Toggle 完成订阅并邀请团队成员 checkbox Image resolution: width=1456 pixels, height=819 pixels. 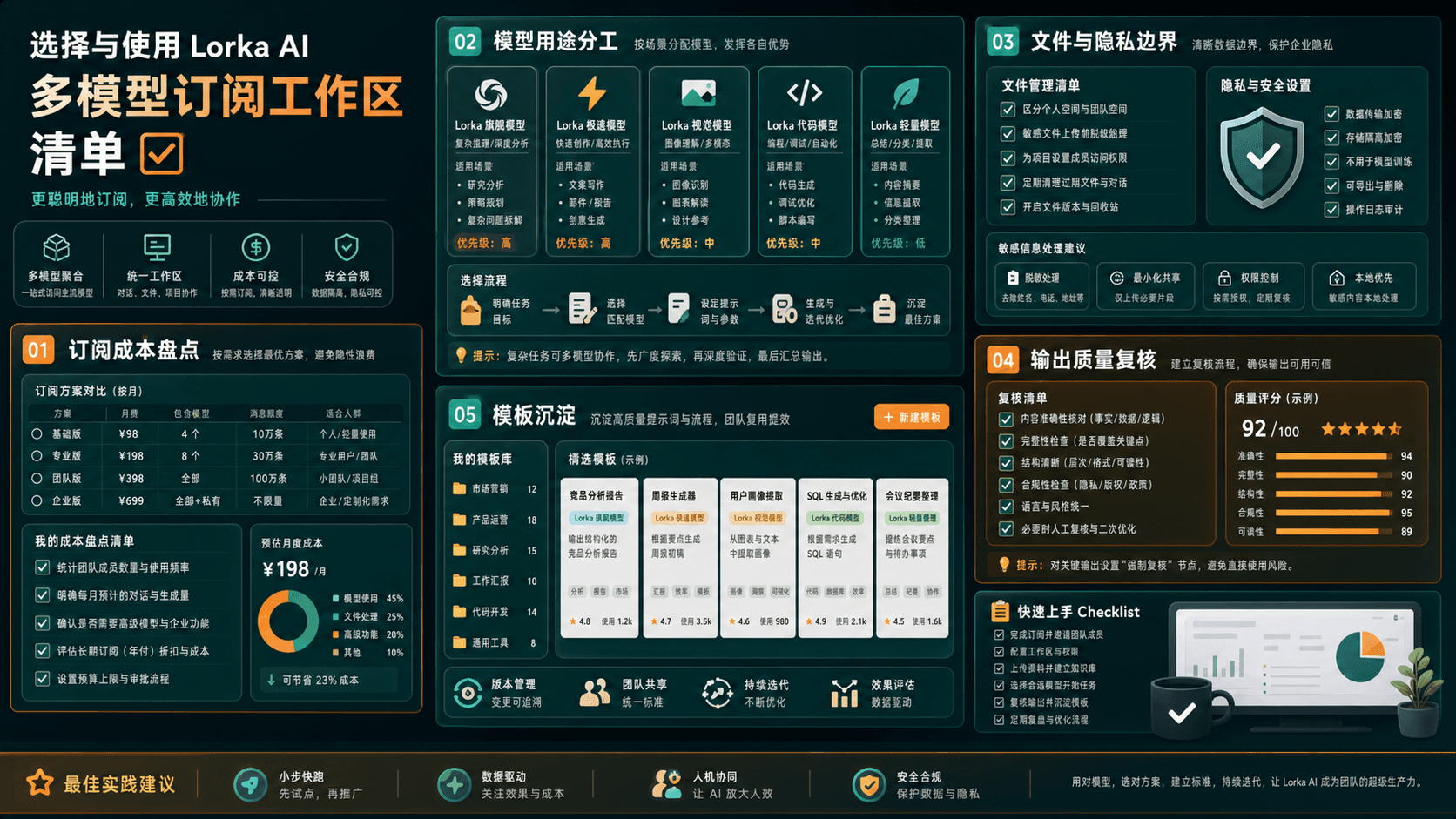point(999,635)
